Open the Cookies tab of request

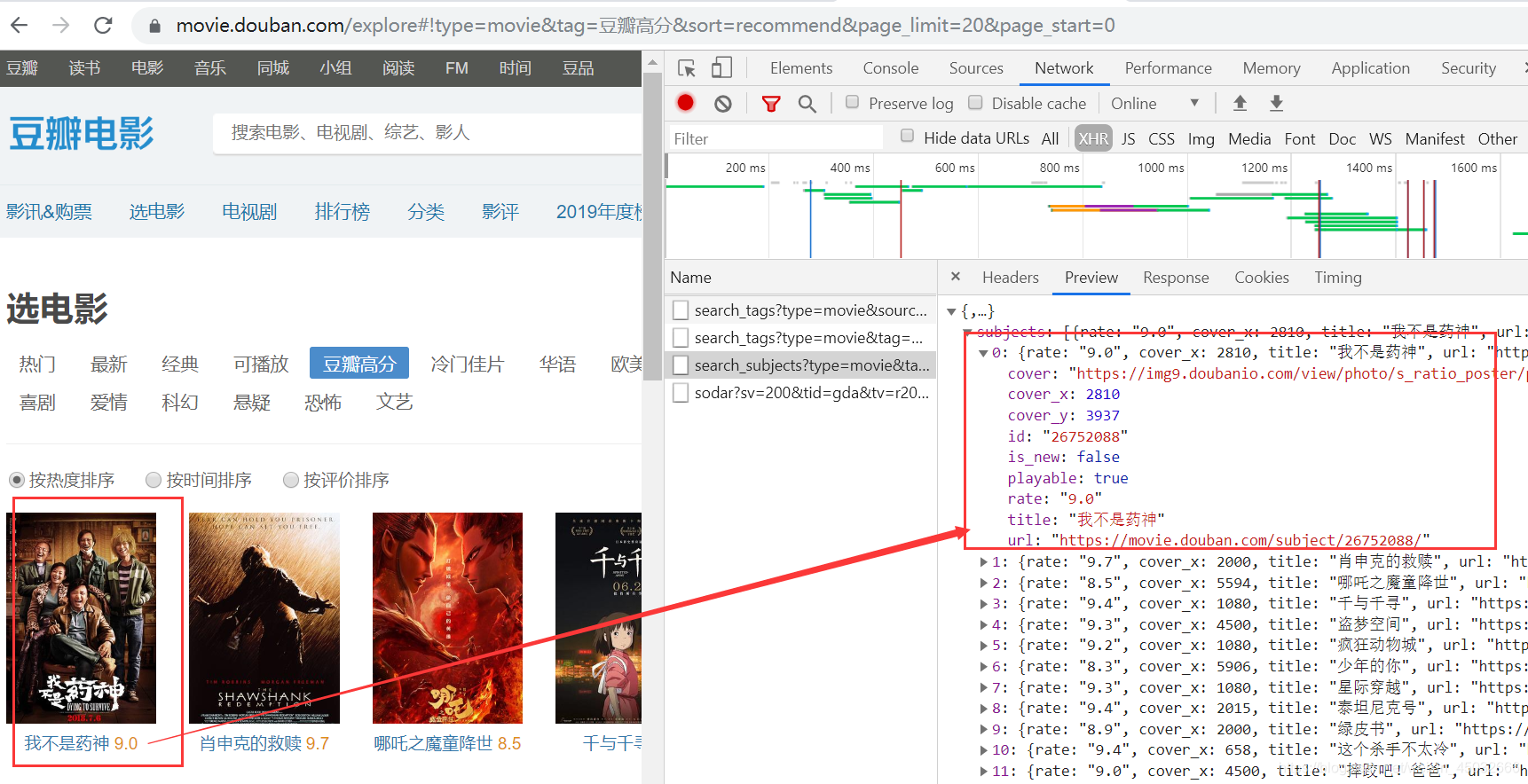pos(1261,278)
